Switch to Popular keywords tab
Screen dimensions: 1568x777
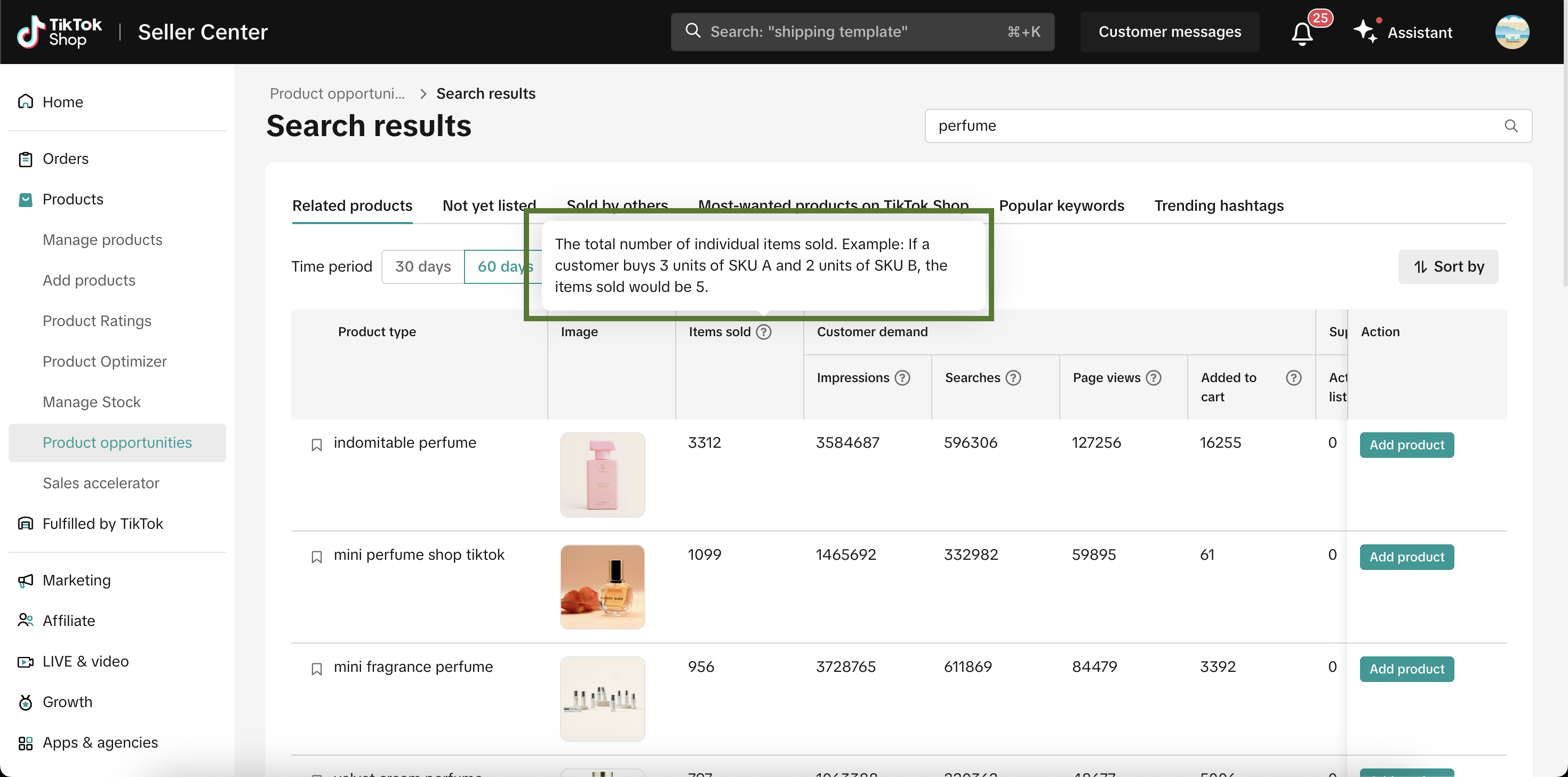click(x=1061, y=206)
